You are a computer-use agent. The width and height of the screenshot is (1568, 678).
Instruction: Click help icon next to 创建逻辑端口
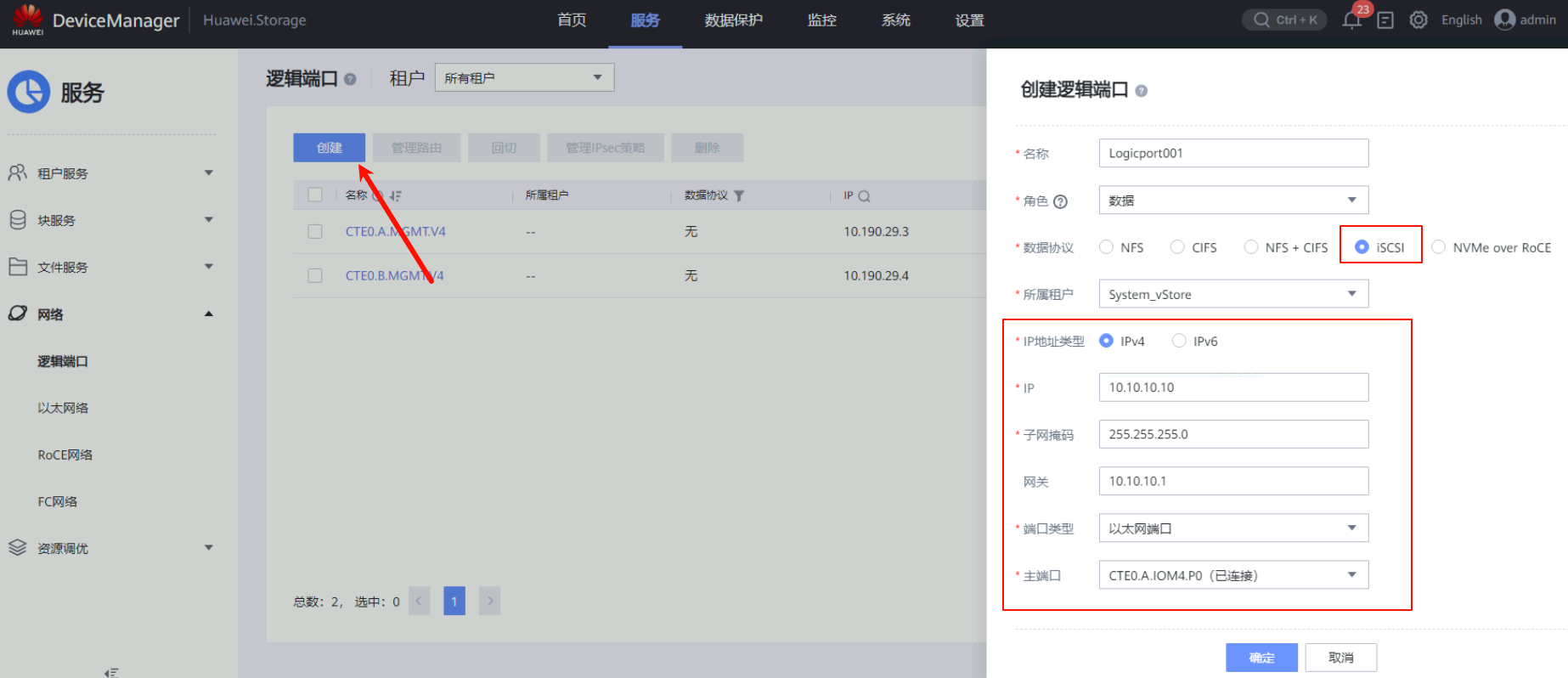1141,91
